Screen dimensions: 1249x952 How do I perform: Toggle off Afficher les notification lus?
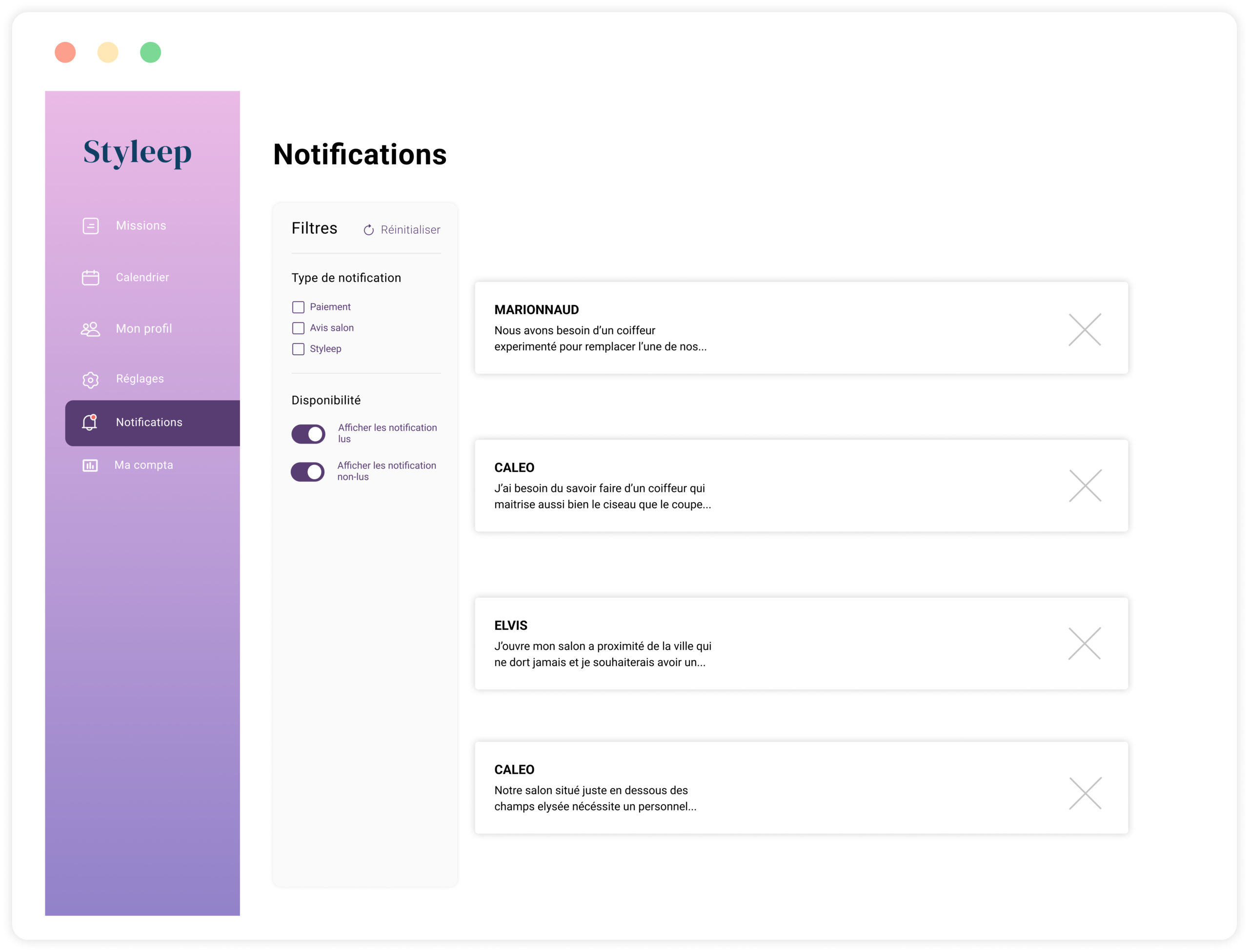coord(308,434)
